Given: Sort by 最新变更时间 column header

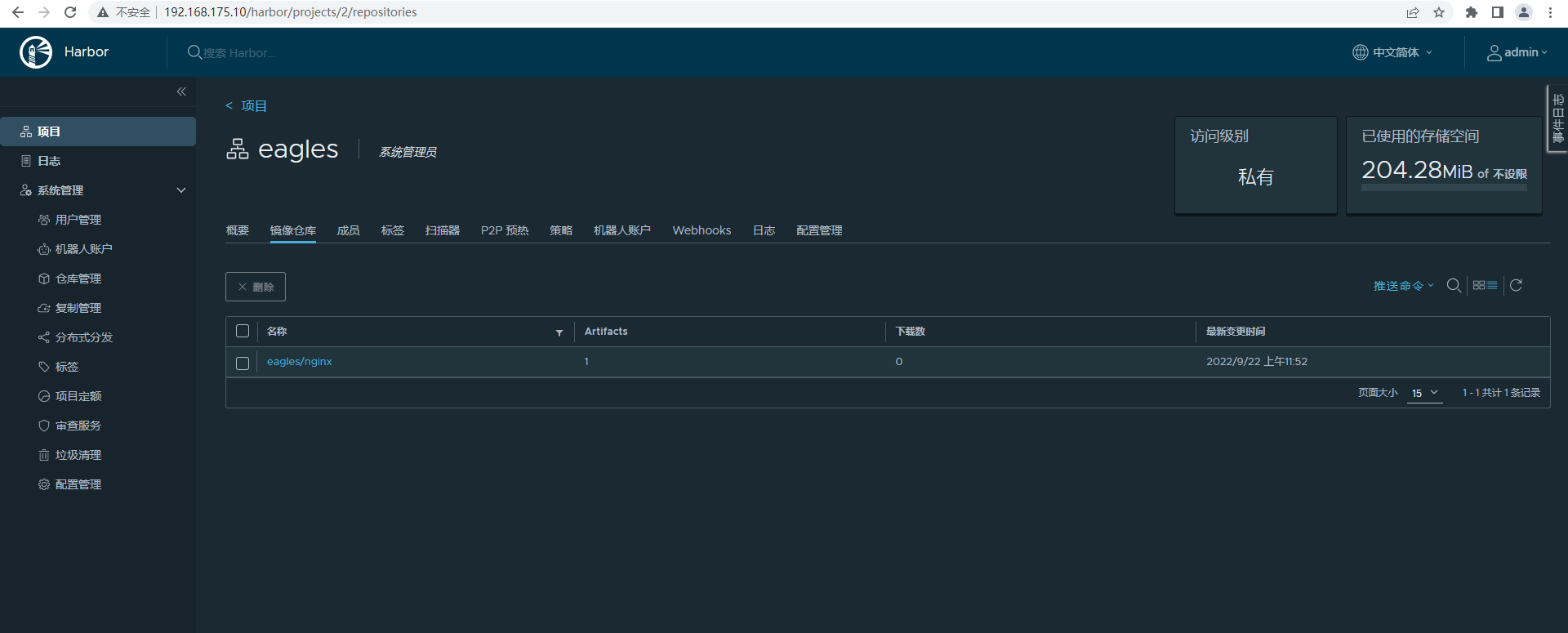Looking at the screenshot, I should 1236,332.
